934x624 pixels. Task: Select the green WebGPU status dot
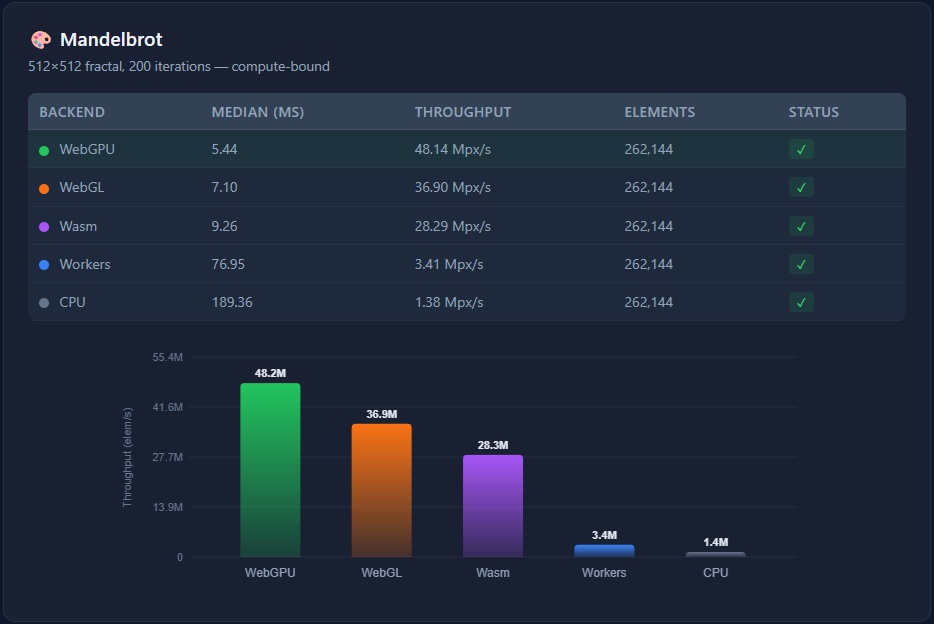[42, 149]
